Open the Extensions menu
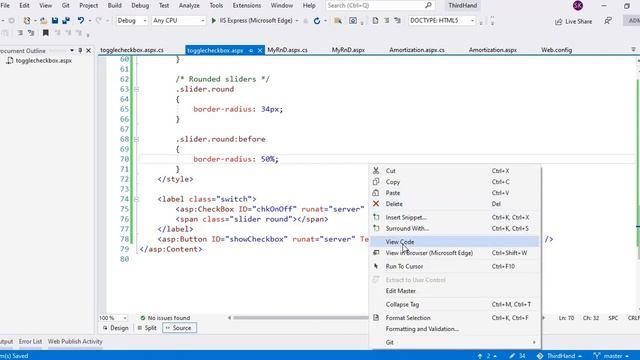The height and width of the screenshot is (360, 640). [247, 5]
